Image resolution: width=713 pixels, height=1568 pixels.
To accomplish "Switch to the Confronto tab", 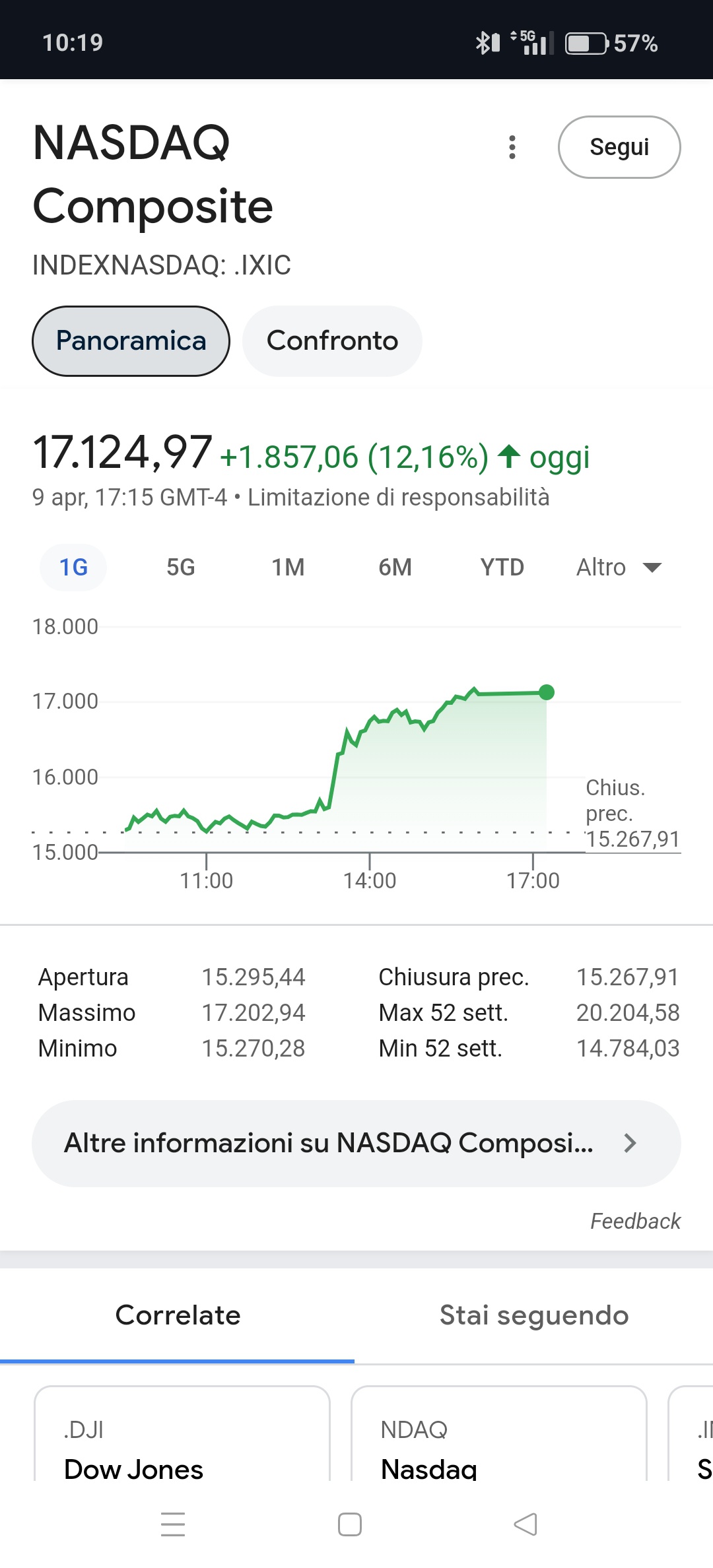I will point(332,341).
